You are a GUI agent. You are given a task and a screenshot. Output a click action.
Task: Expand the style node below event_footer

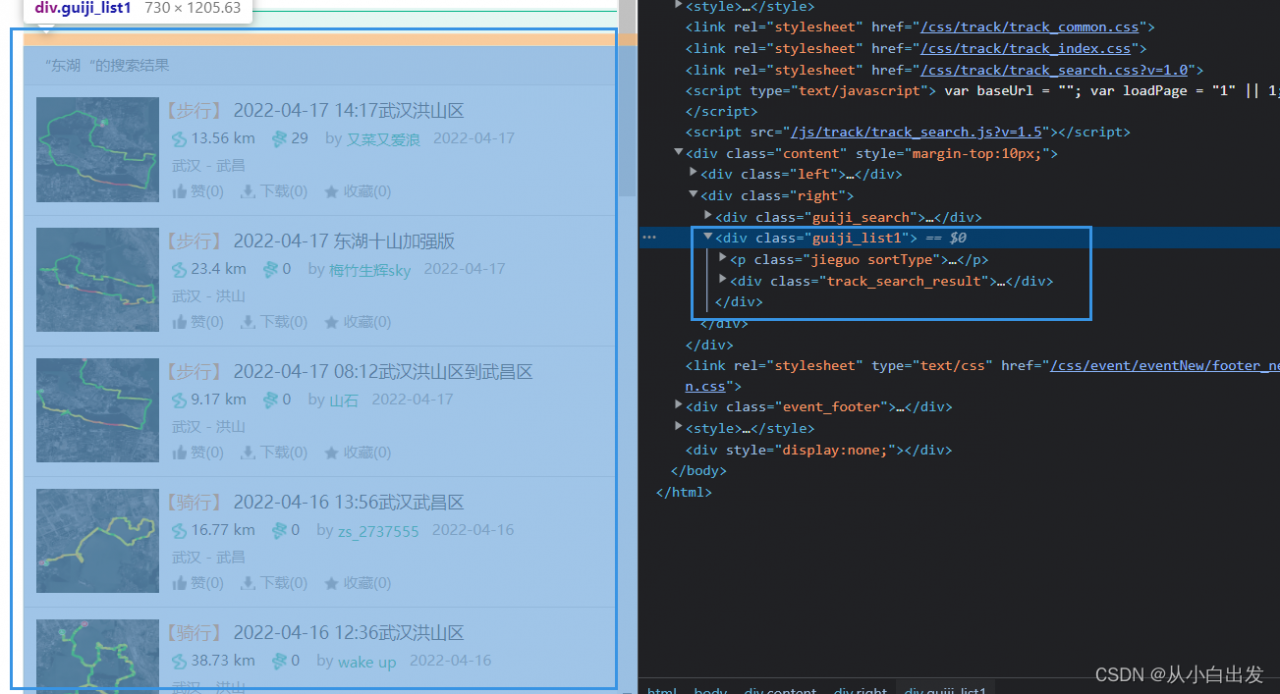click(679, 428)
